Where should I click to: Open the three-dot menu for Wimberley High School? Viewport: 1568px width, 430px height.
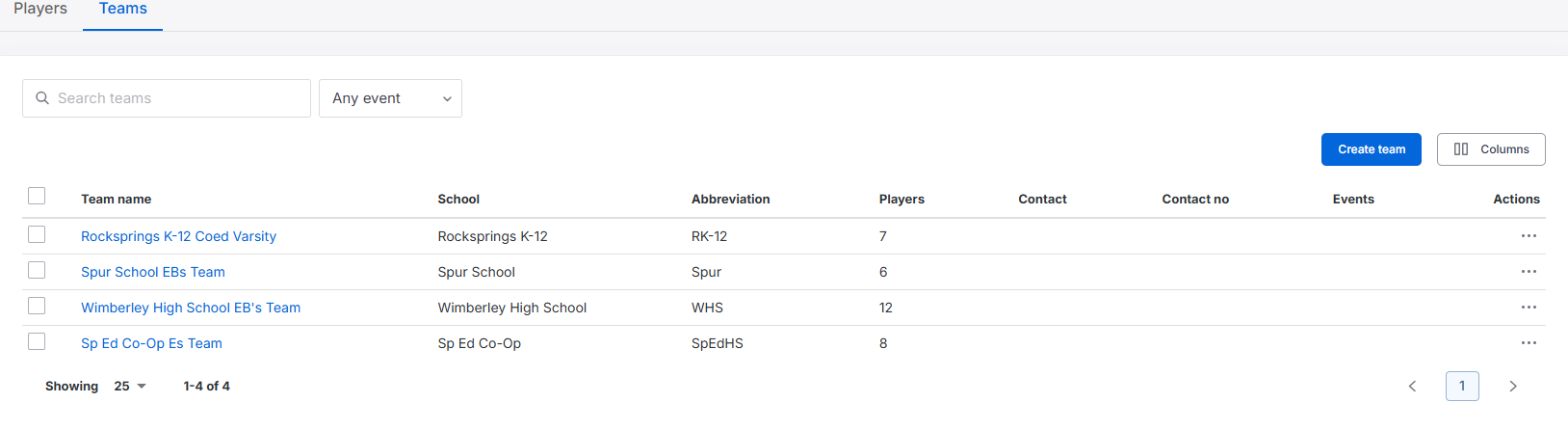tap(1529, 308)
